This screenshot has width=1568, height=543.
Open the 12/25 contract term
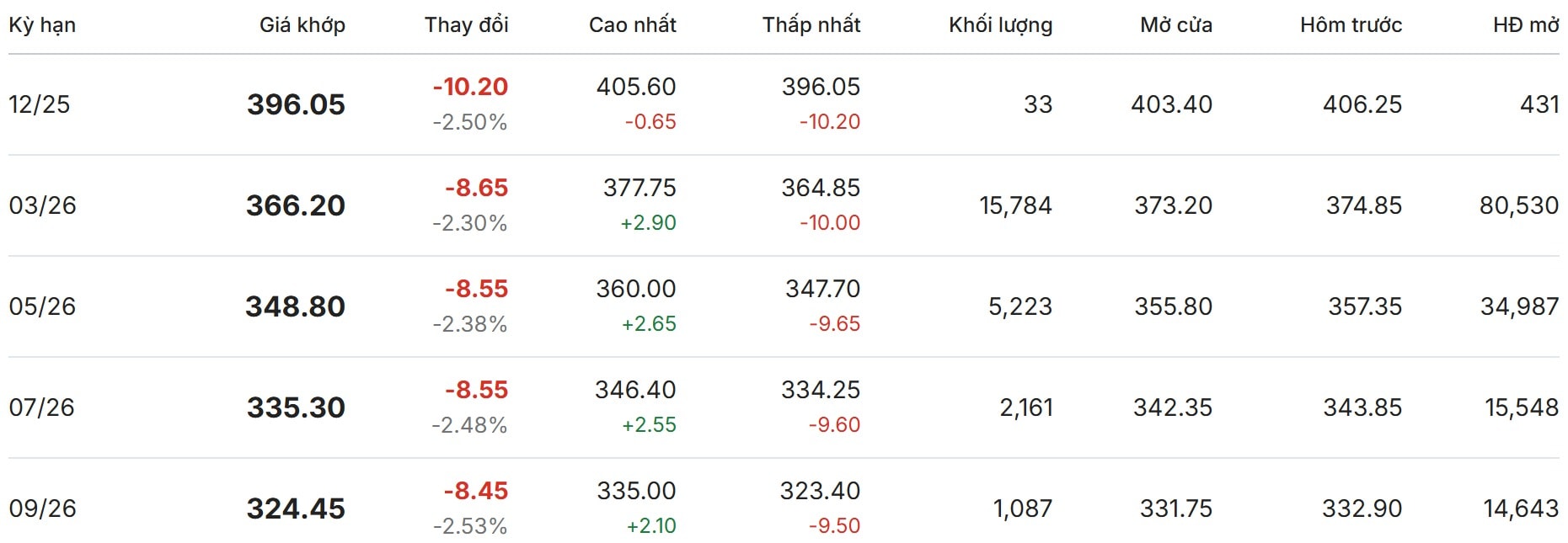tap(40, 104)
